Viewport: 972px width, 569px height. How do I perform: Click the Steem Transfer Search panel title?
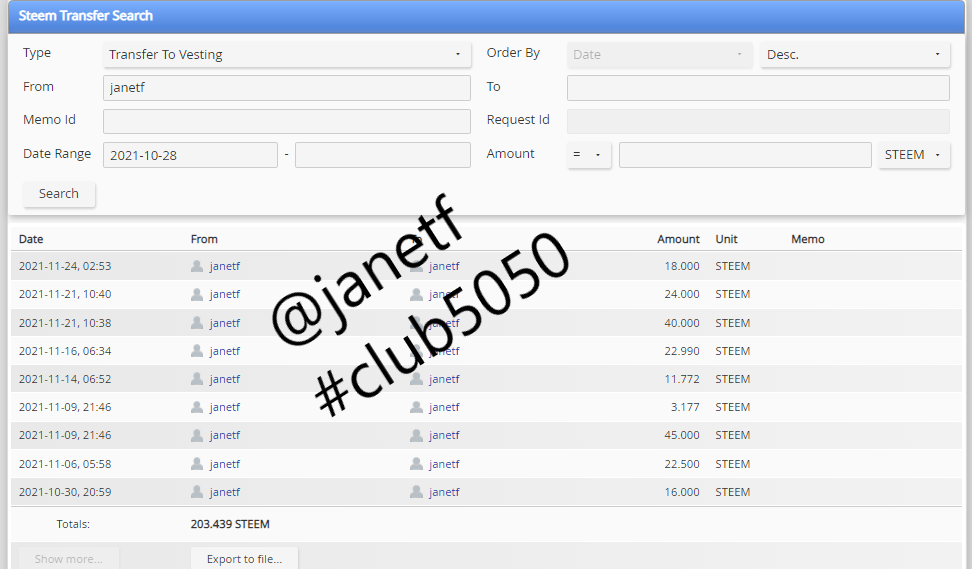(x=86, y=16)
